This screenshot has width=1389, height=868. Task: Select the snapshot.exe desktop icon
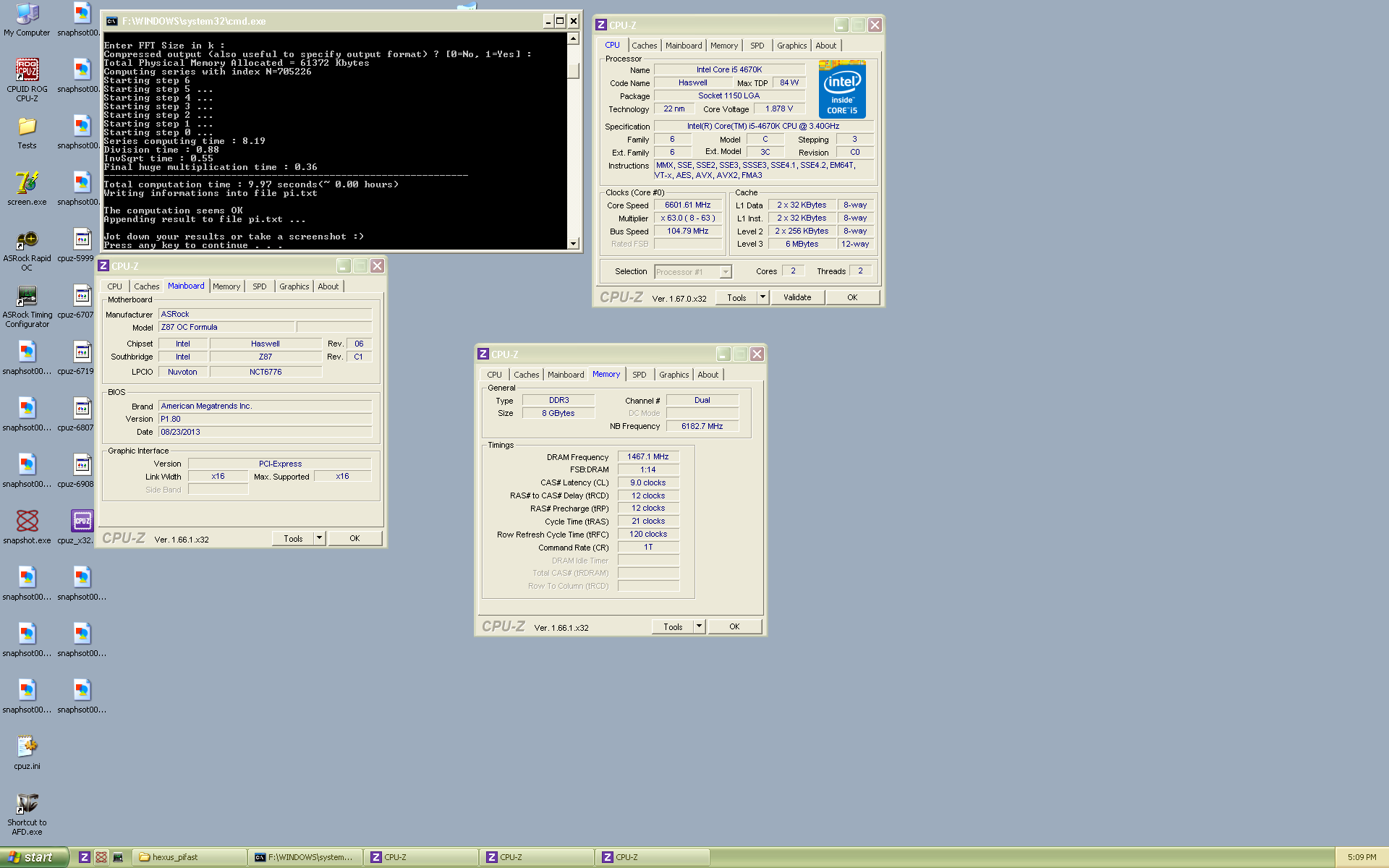(27, 527)
